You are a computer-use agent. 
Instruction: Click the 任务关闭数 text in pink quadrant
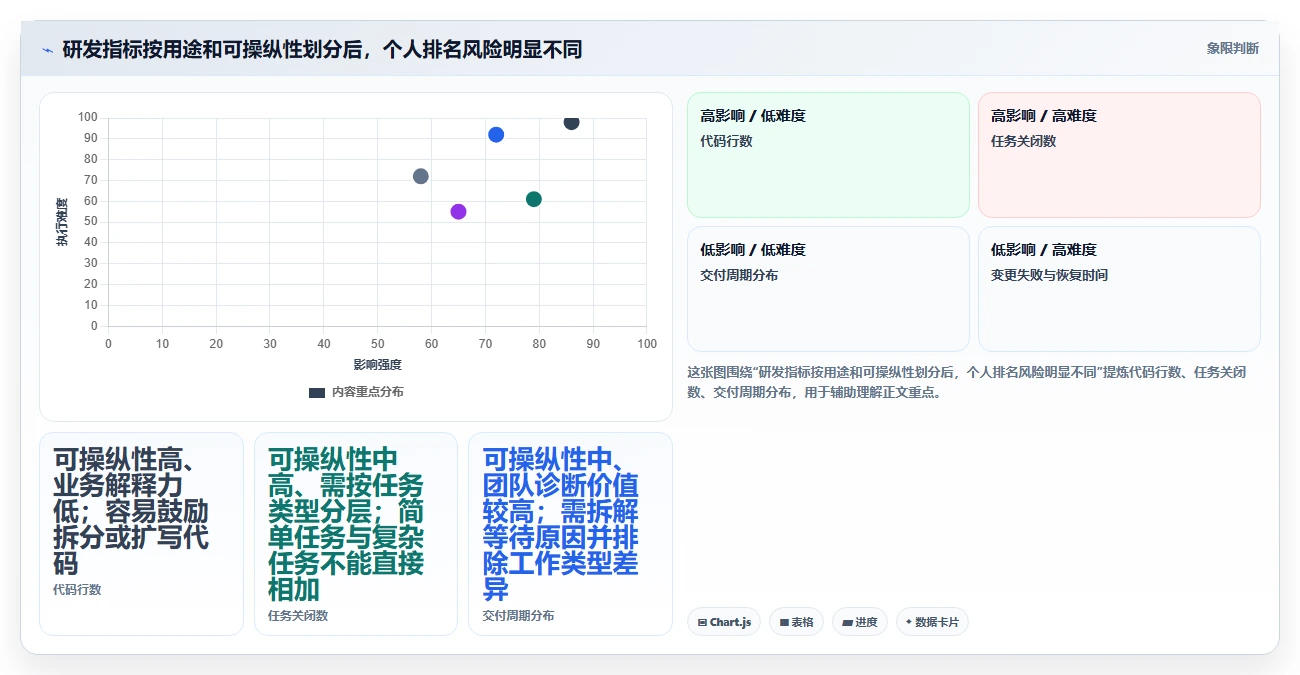pos(1023,142)
